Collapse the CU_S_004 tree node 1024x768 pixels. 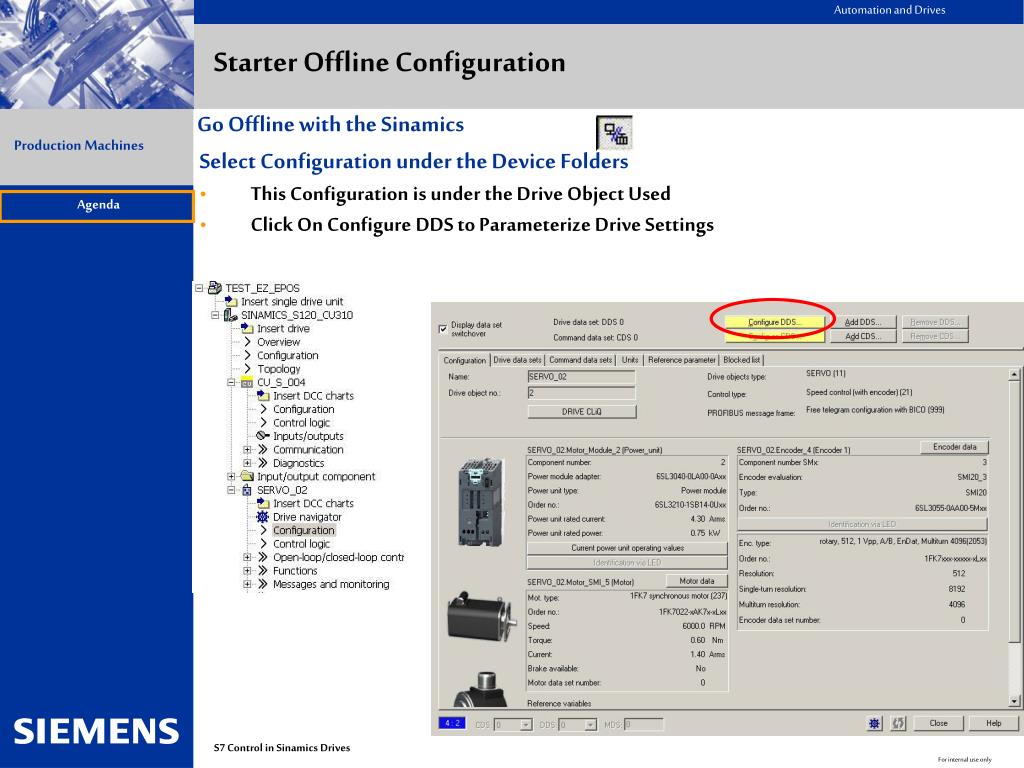pos(231,383)
